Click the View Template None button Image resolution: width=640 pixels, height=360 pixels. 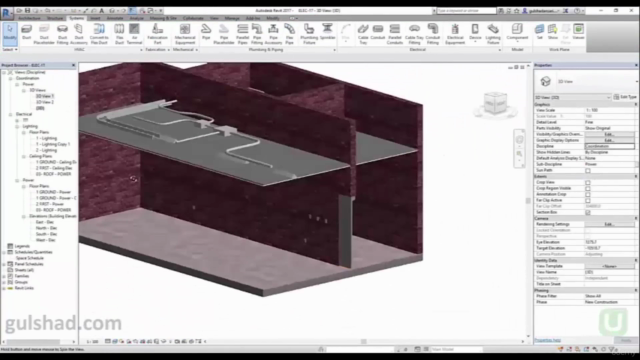point(609,266)
